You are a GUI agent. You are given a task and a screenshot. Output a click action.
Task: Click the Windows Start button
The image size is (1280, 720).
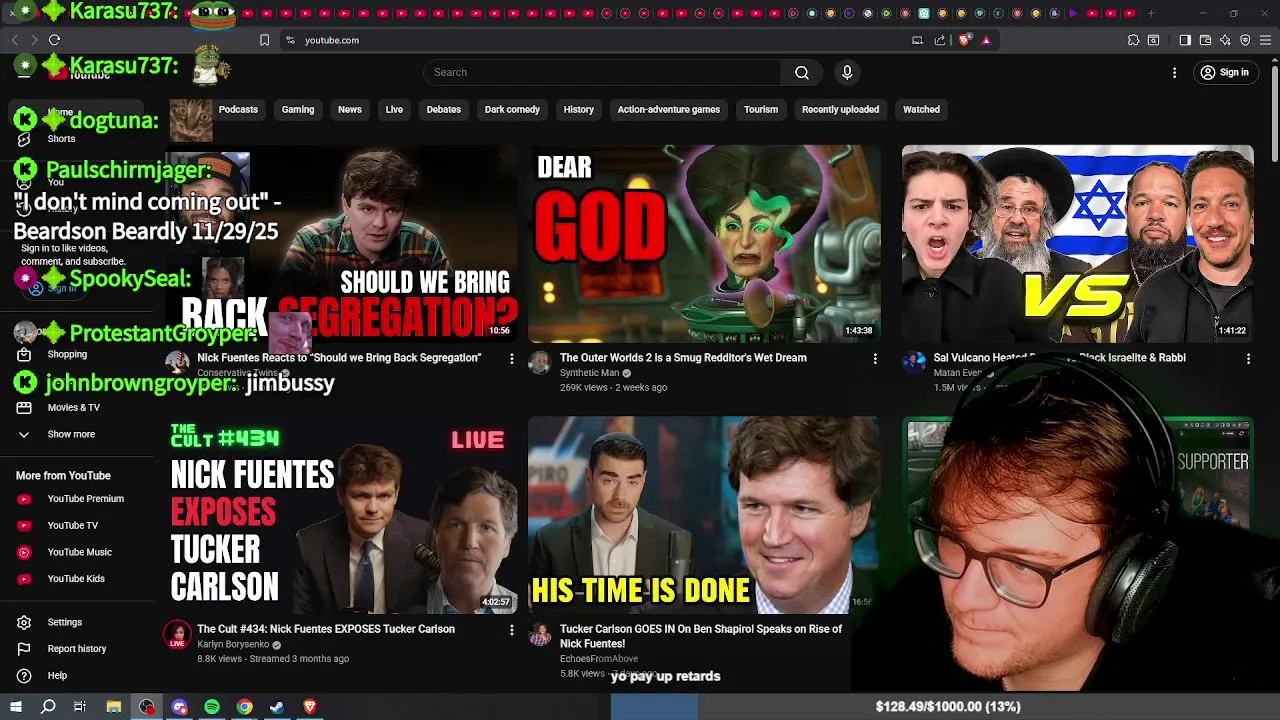point(16,707)
